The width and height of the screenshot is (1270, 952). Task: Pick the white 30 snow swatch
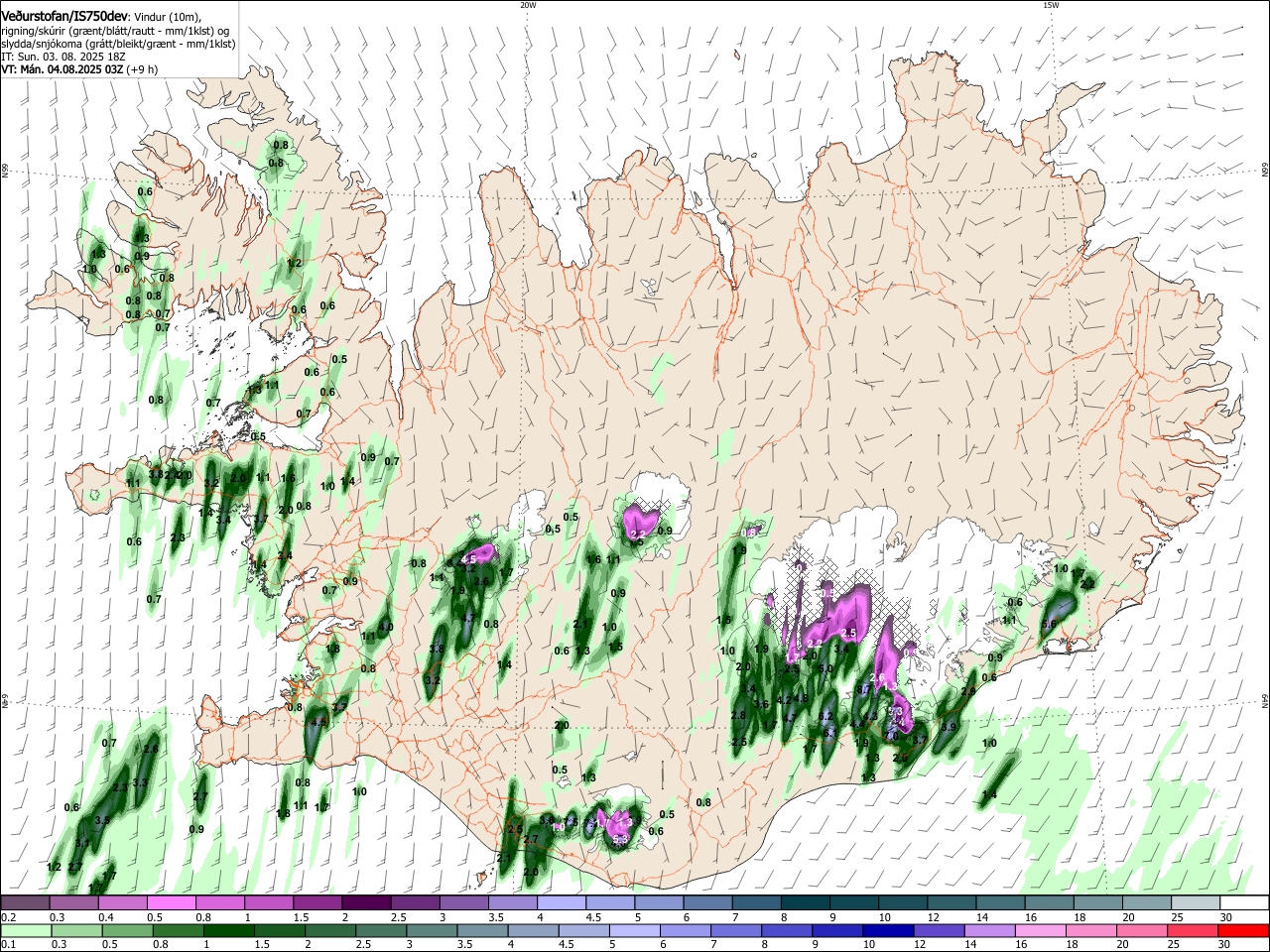(x=1245, y=902)
